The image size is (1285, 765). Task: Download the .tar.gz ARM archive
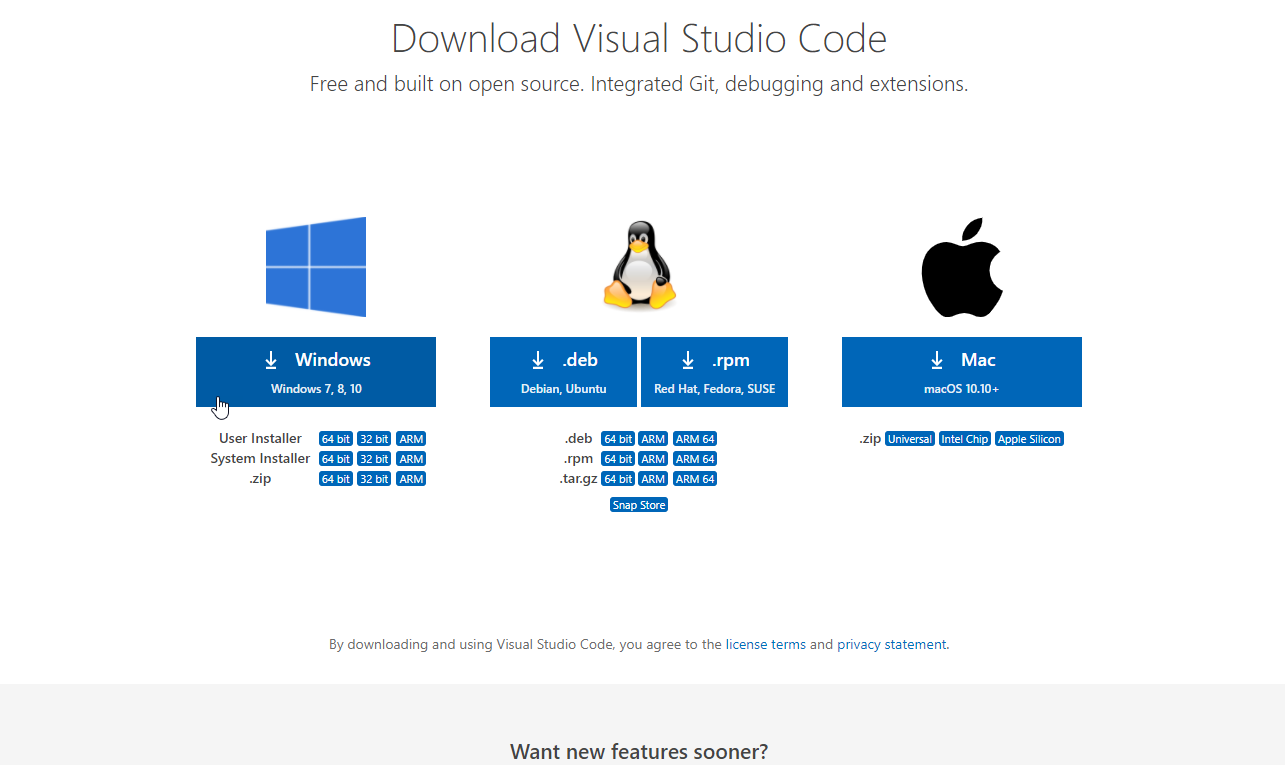click(654, 479)
